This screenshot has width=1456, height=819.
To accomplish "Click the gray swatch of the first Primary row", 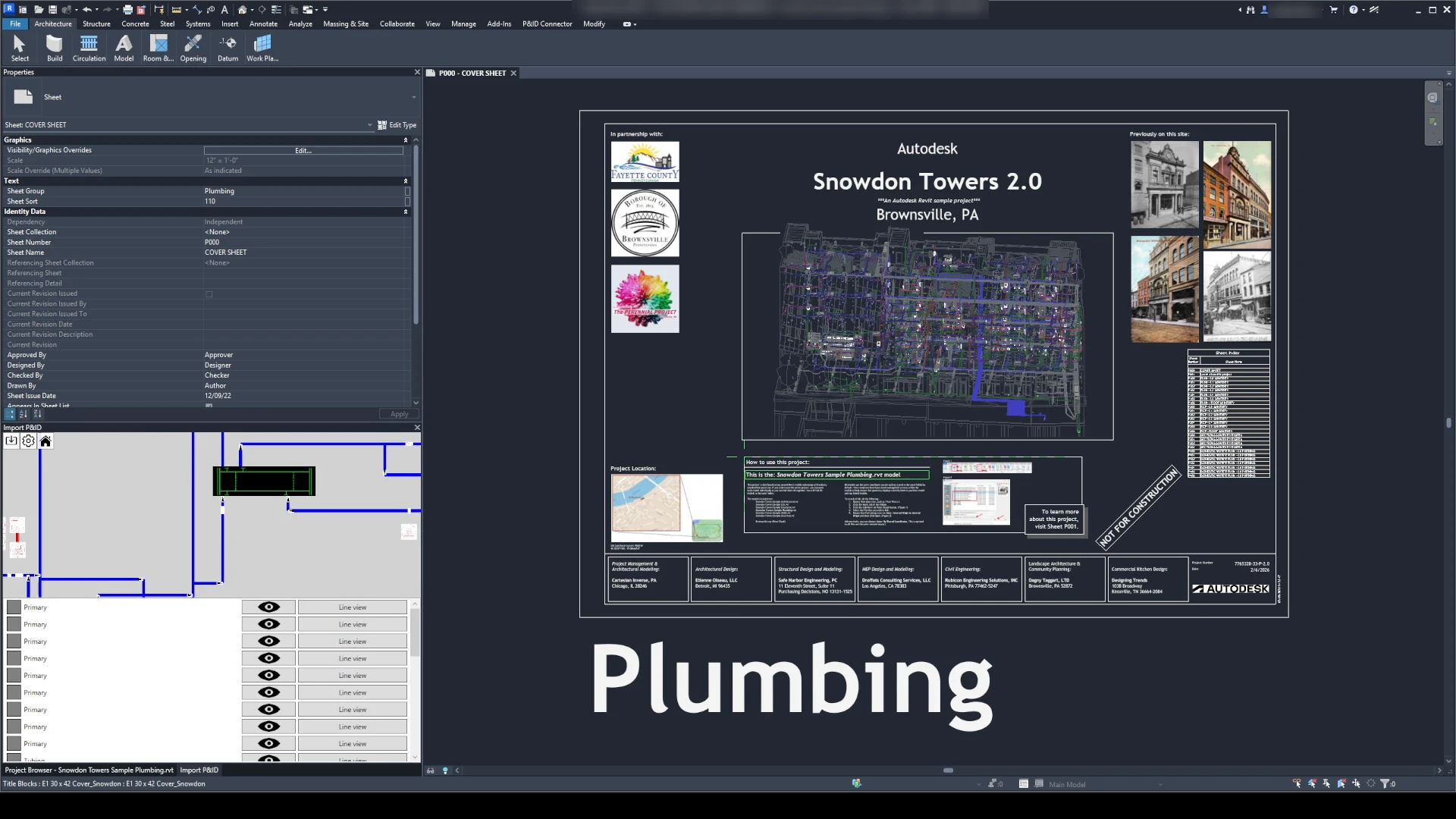I will [x=14, y=607].
